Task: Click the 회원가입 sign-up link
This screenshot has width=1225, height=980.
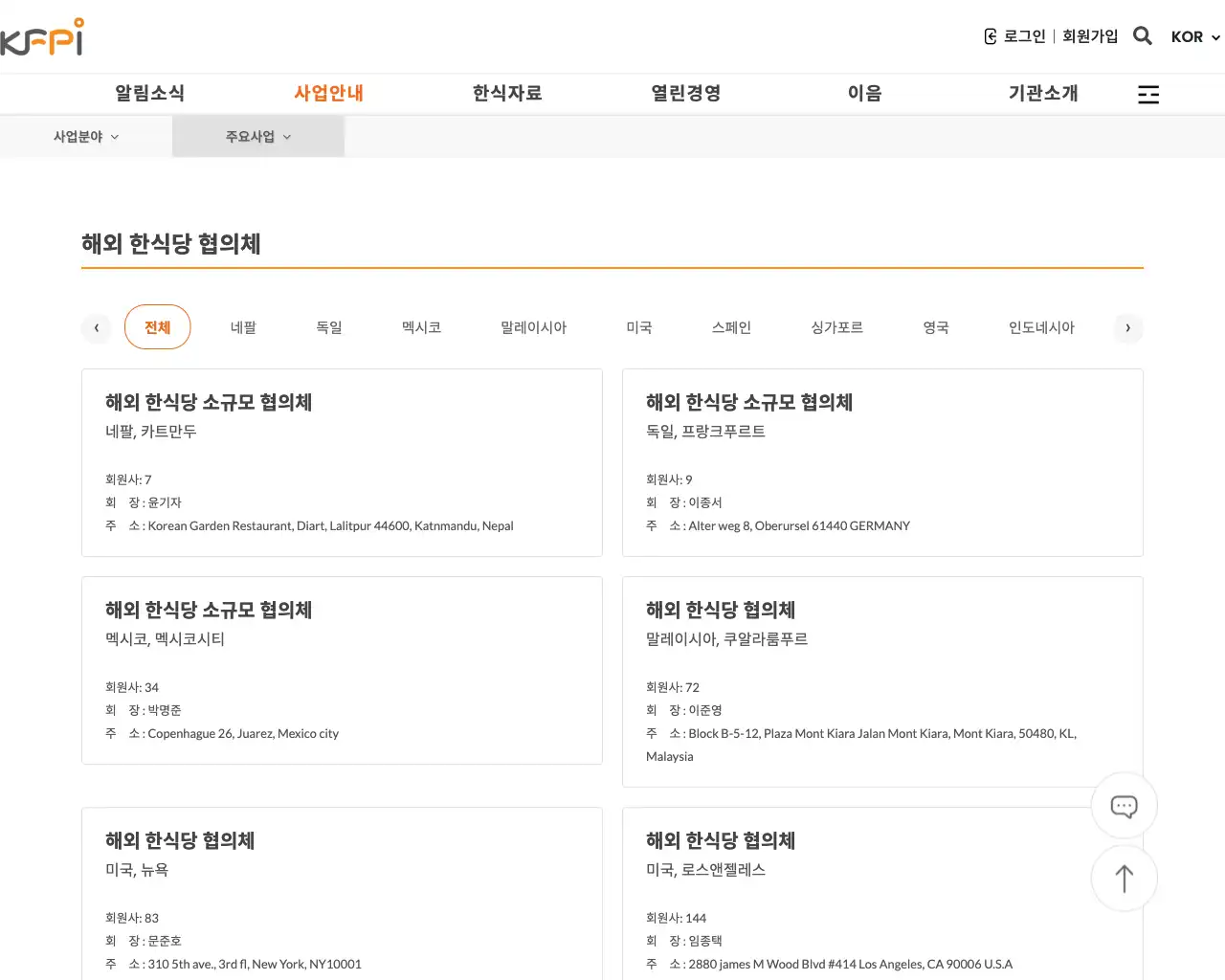Action: click(1090, 36)
